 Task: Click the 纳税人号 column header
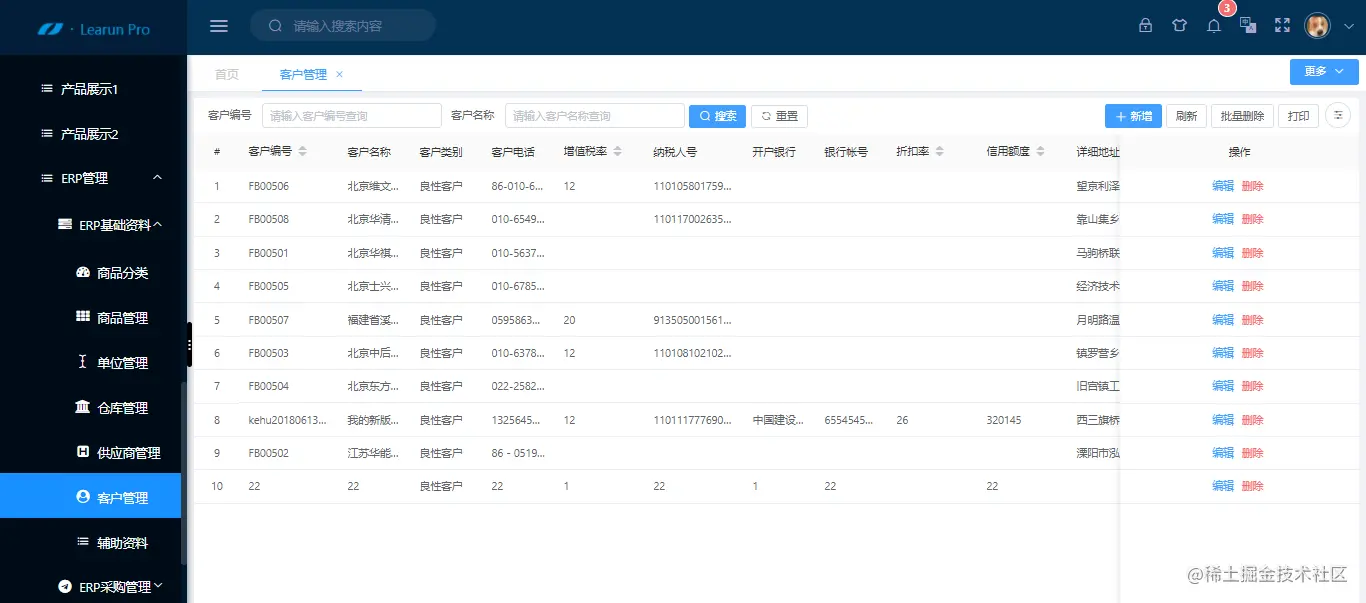(x=675, y=152)
